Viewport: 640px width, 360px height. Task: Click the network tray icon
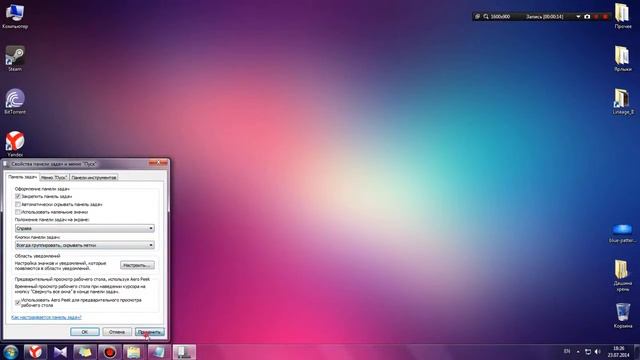coord(588,351)
